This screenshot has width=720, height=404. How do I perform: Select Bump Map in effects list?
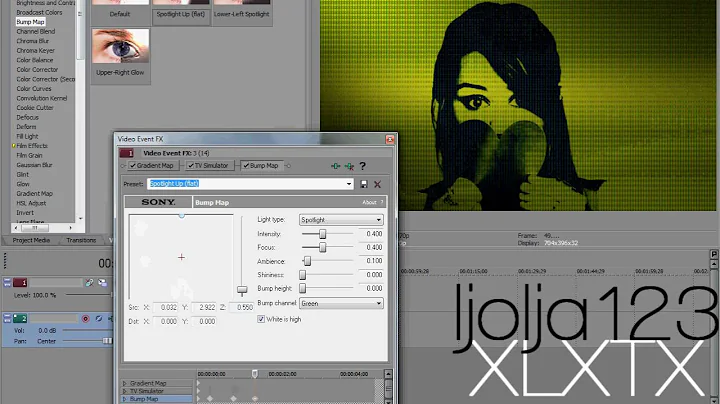click(x=30, y=22)
